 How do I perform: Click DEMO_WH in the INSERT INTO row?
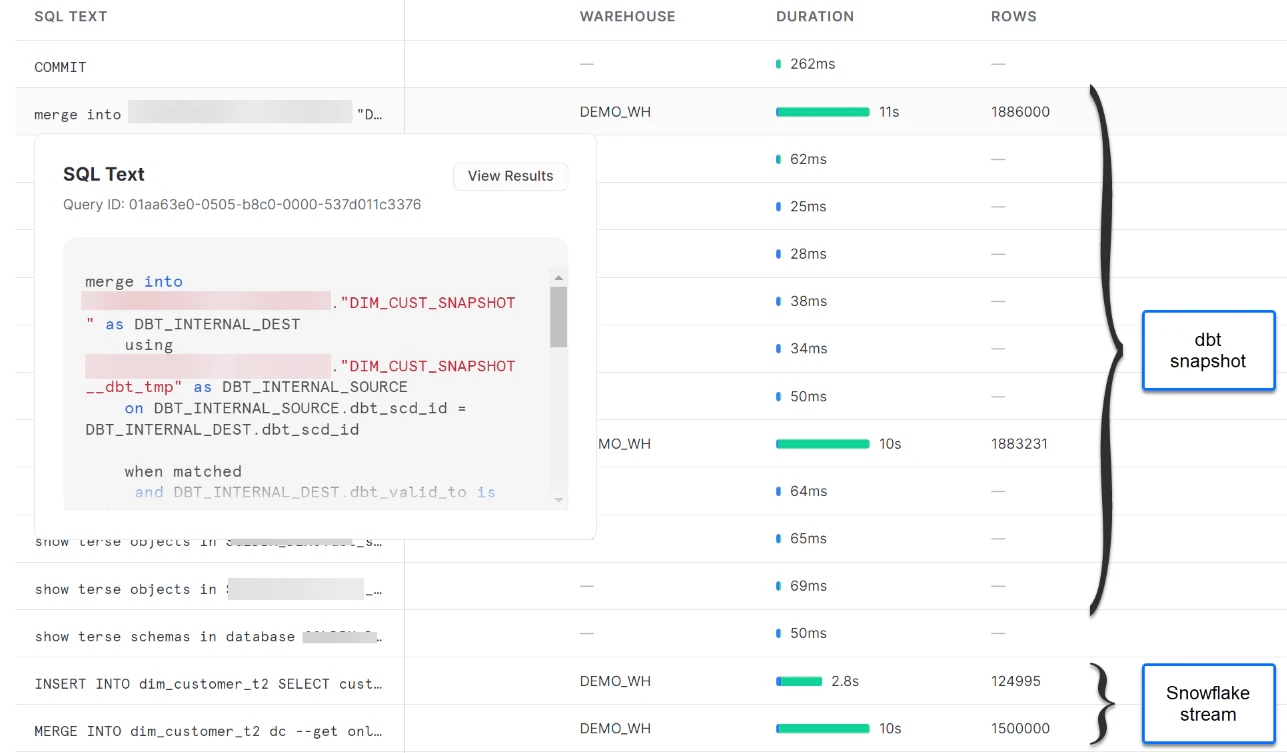tap(615, 681)
